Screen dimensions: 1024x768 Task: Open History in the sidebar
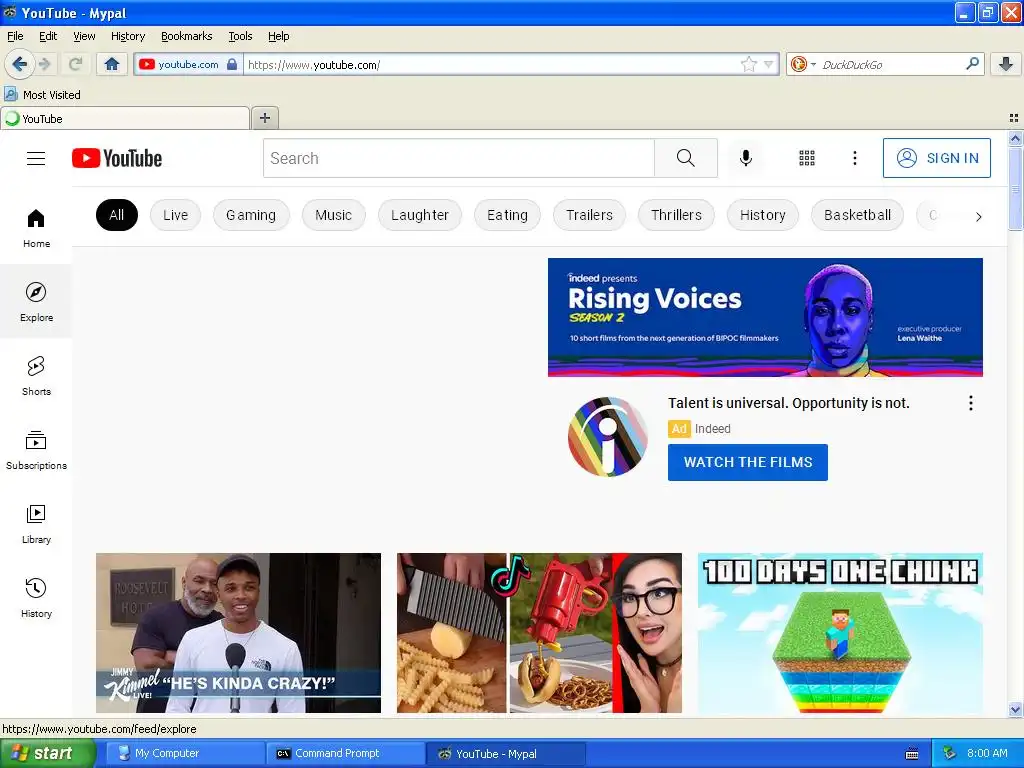coord(36,598)
